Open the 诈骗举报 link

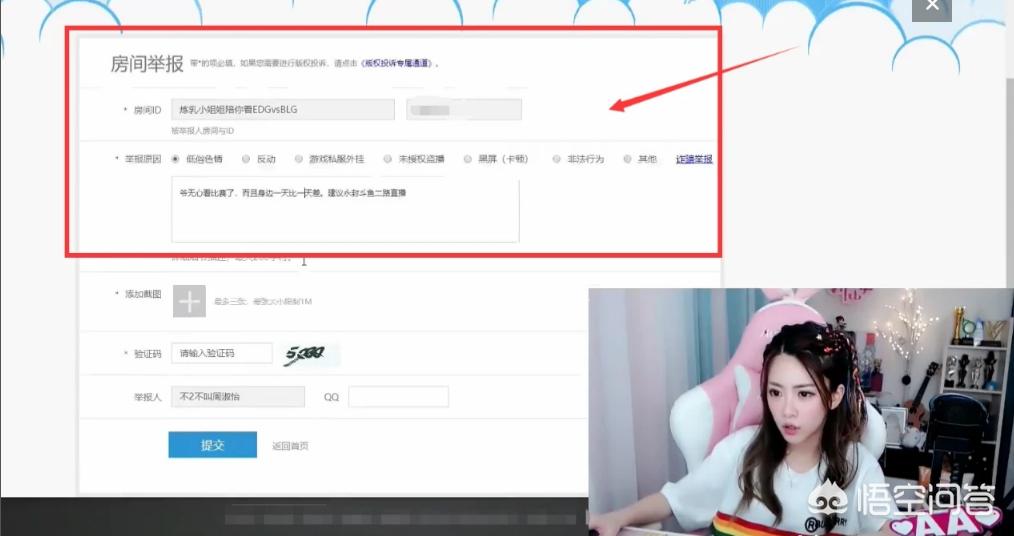pyautogui.click(x=694, y=159)
